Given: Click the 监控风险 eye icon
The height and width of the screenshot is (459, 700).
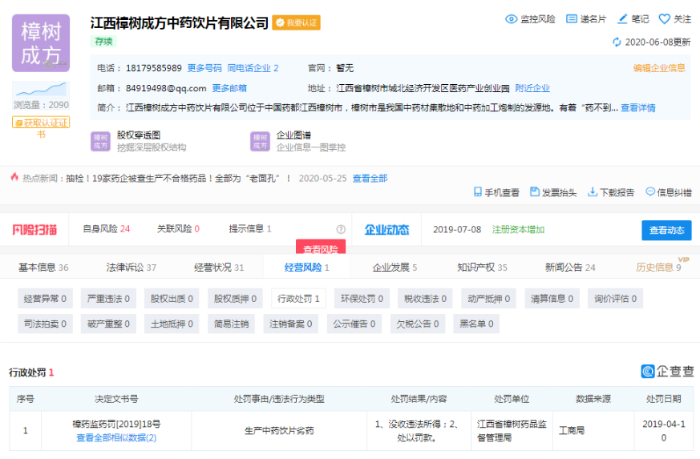Looking at the screenshot, I should [511, 19].
